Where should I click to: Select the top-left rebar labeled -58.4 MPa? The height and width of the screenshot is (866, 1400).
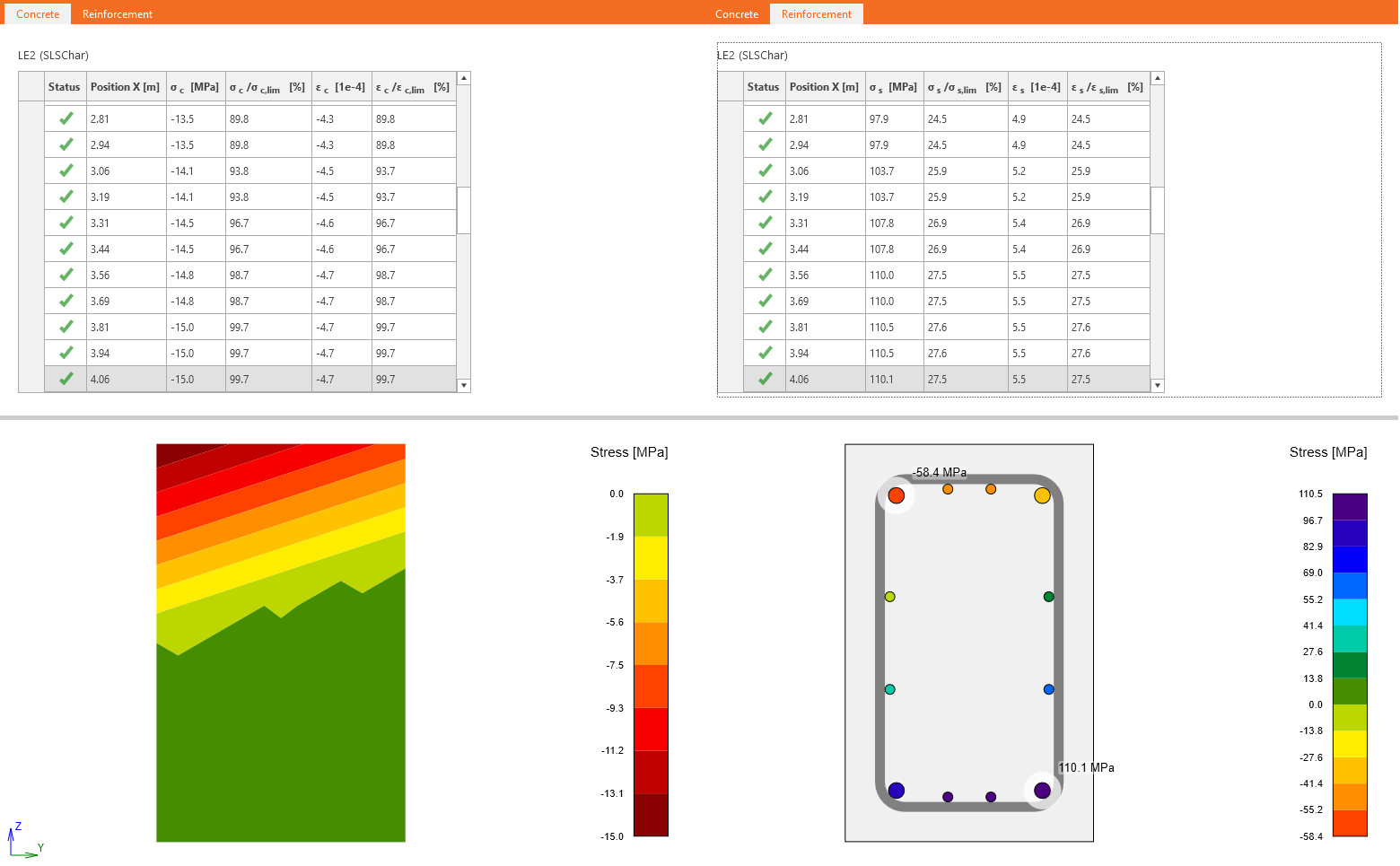click(896, 495)
